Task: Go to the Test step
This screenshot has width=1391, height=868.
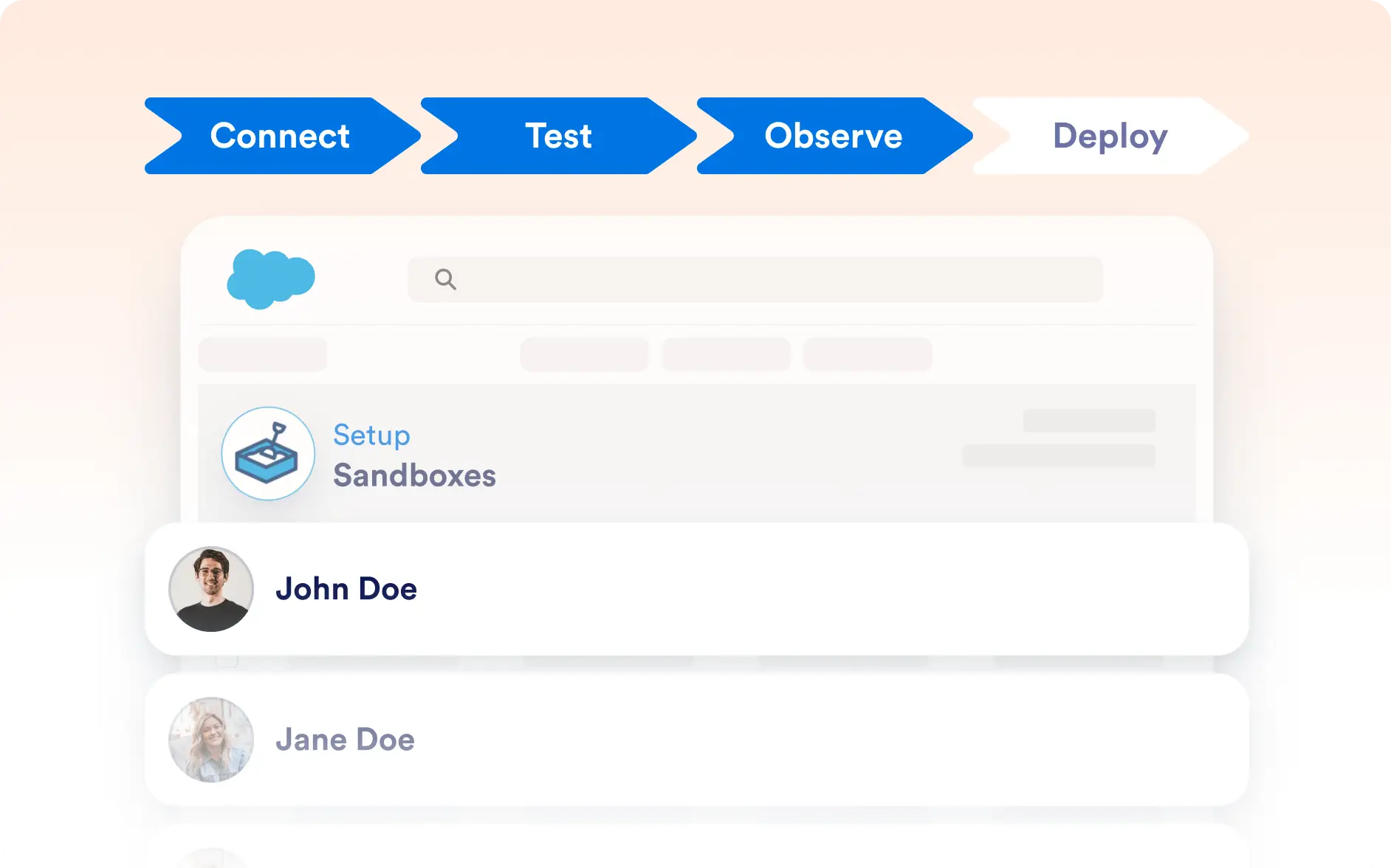Action: 559,136
